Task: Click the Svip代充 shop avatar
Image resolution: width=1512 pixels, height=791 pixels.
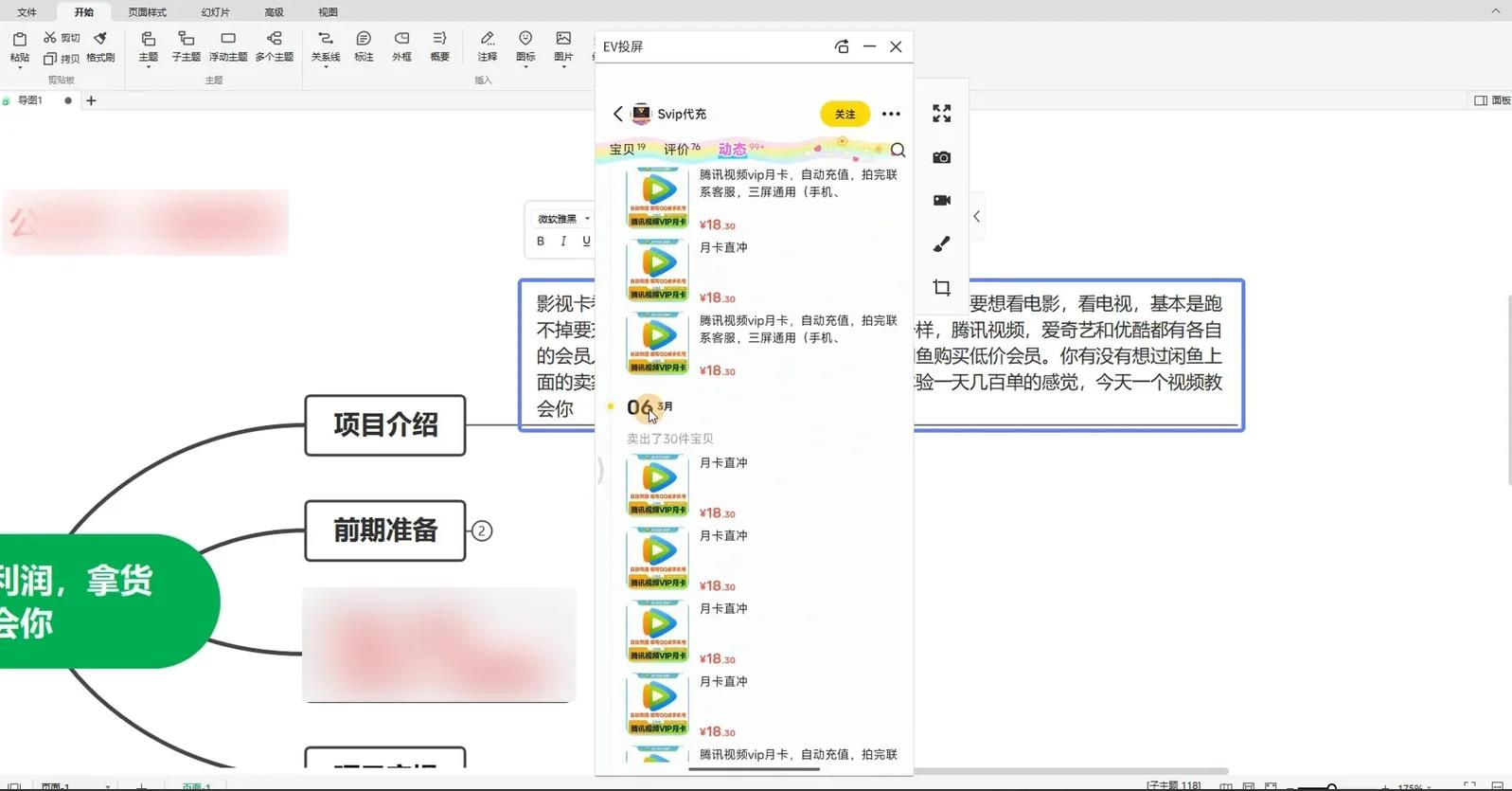Action: 641,114
